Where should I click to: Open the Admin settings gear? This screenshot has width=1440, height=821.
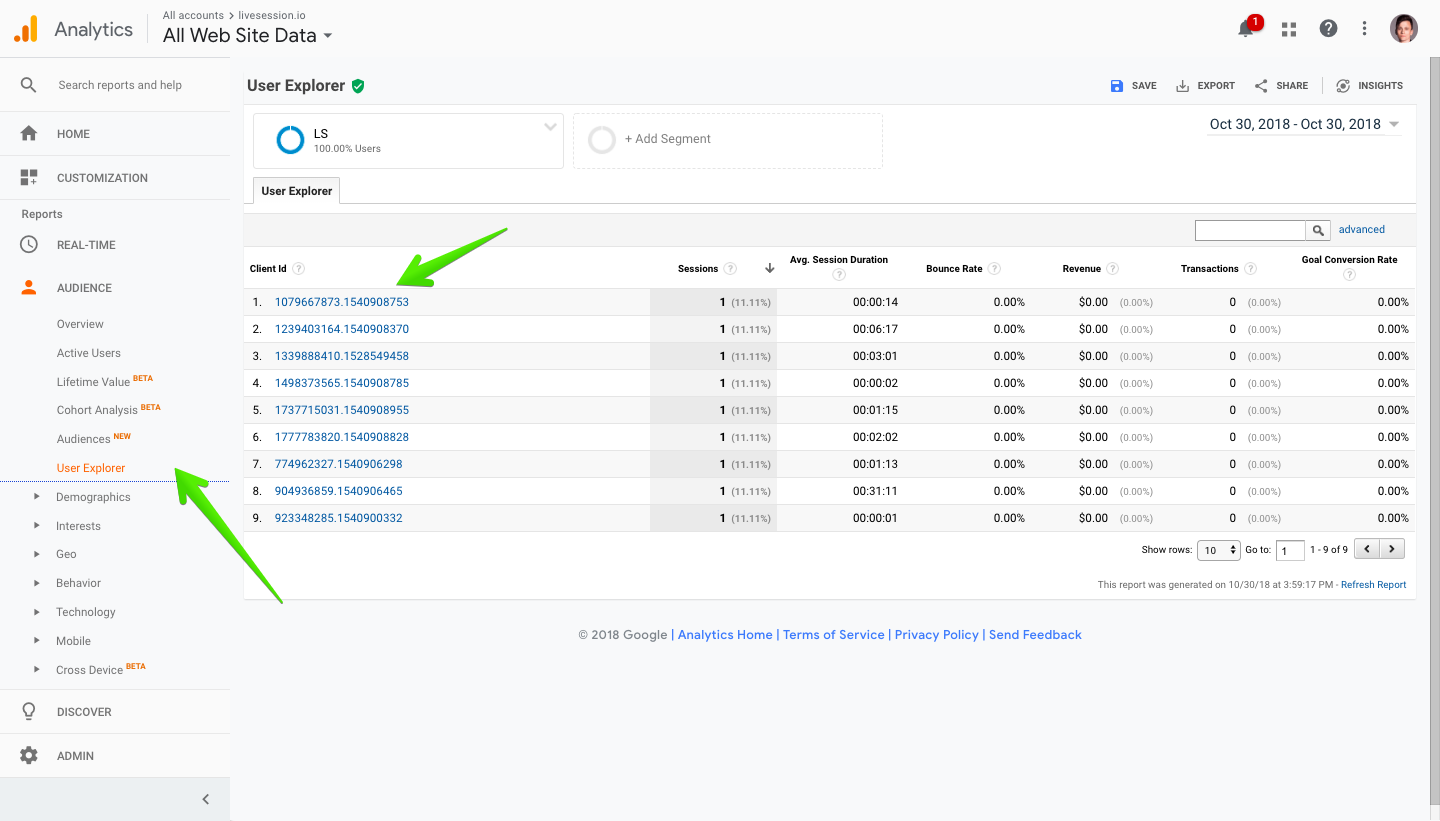pos(30,755)
